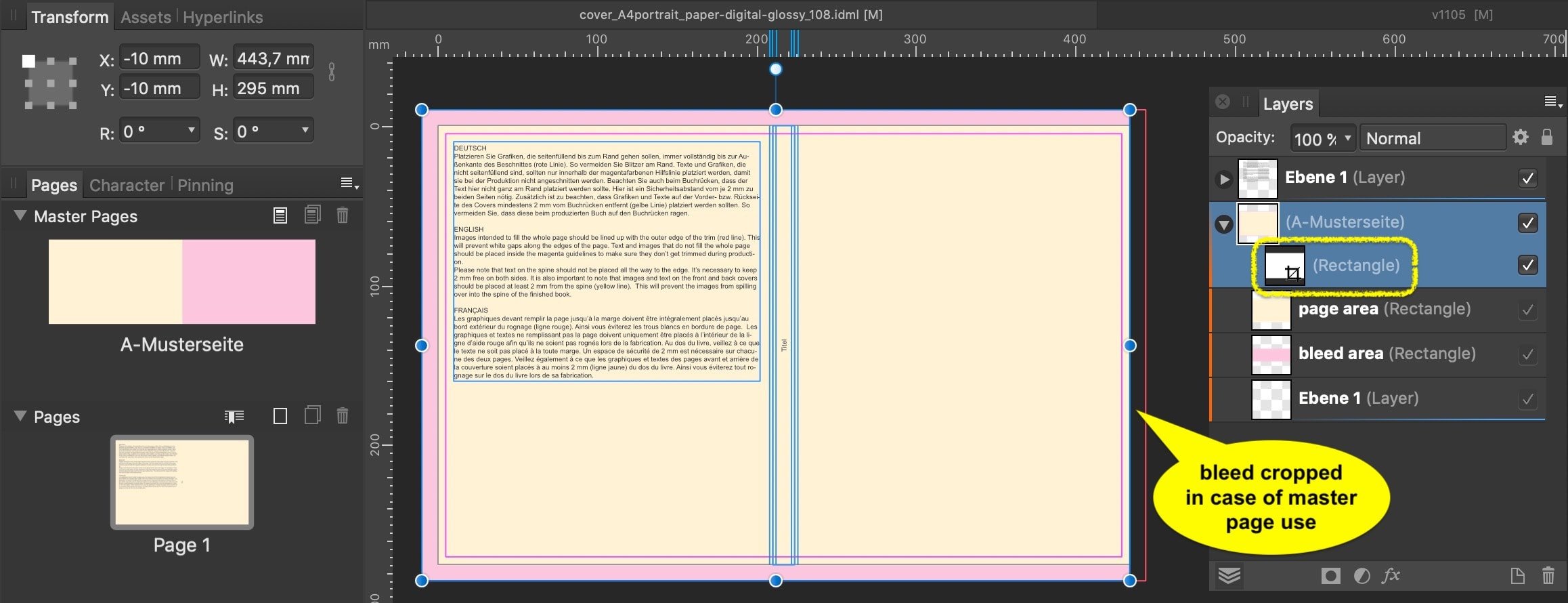
Task: Switch to the Assets tab
Action: pos(146,17)
